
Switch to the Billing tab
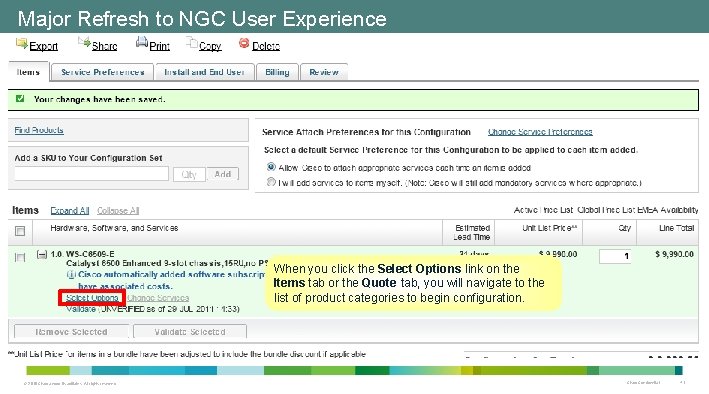[277, 72]
